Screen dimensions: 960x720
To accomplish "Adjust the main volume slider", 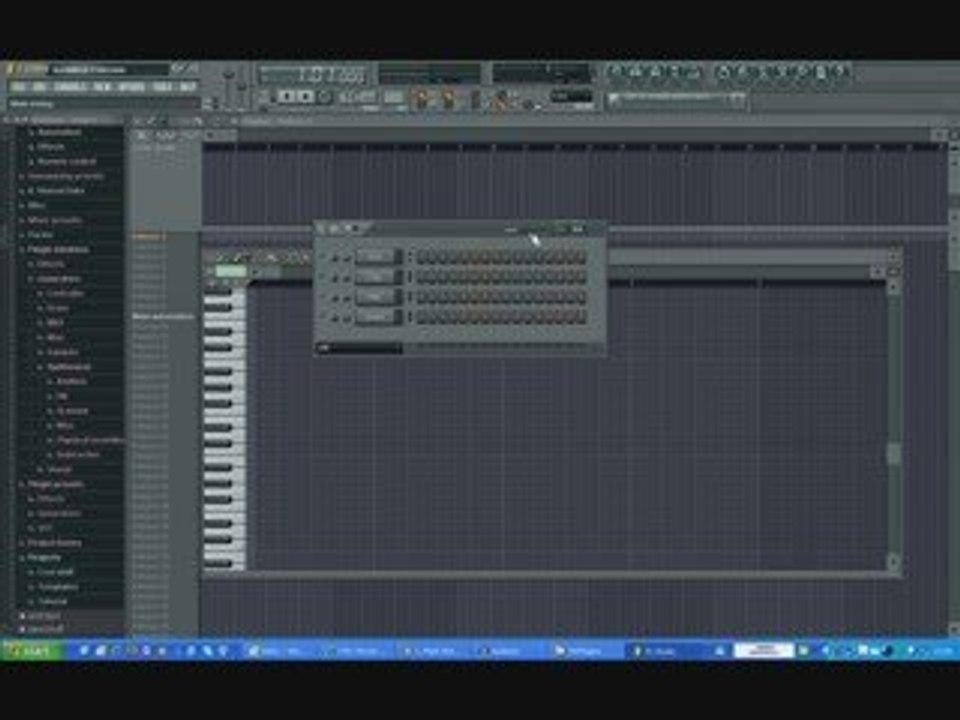I will (229, 84).
